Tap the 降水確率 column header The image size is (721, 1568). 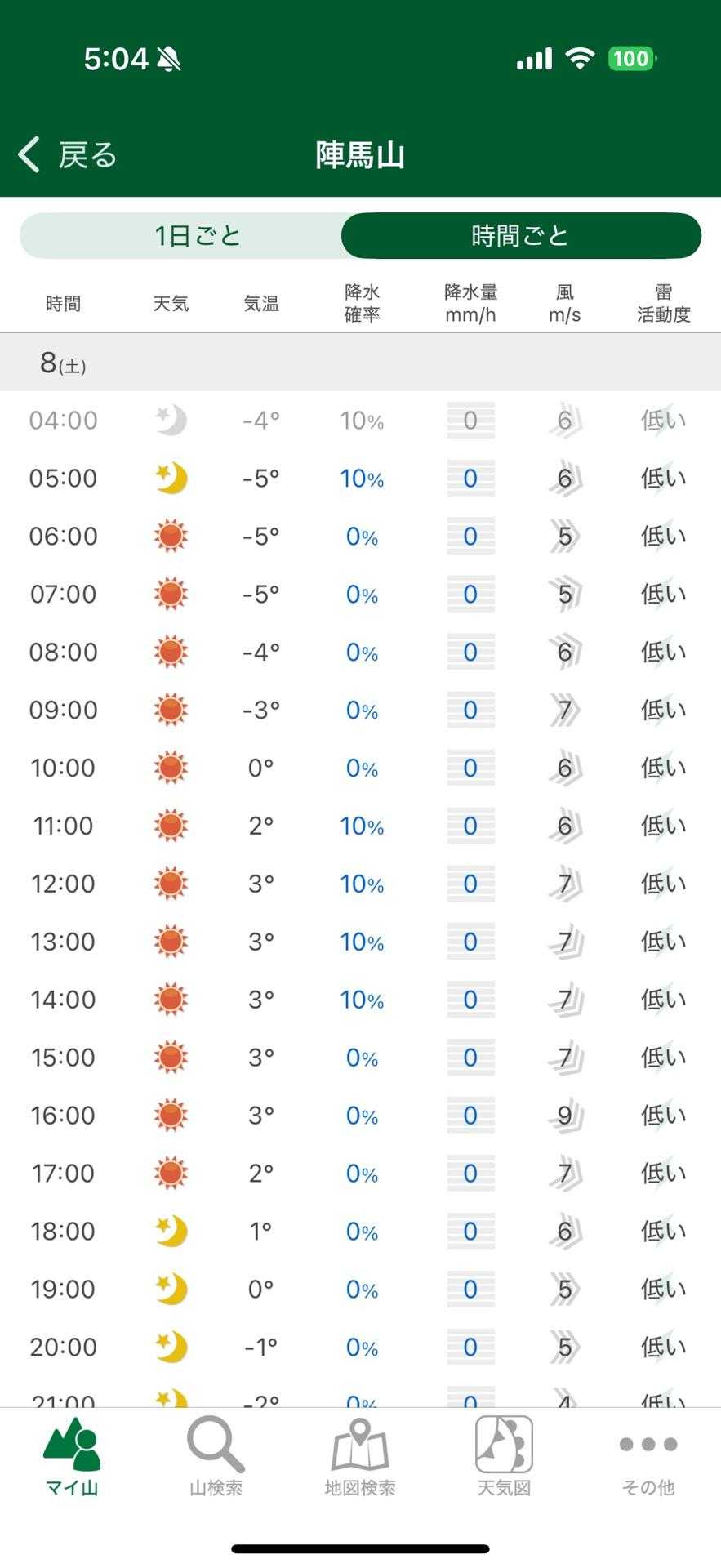[x=362, y=303]
